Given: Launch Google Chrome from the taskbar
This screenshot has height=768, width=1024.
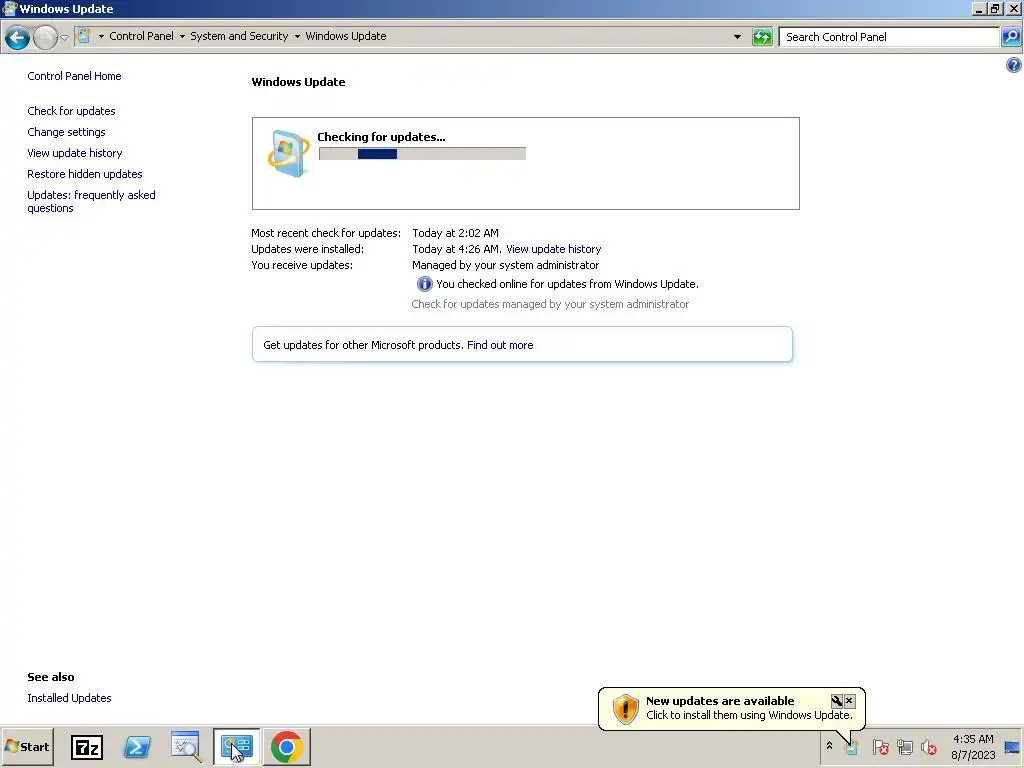Looking at the screenshot, I should tap(287, 747).
